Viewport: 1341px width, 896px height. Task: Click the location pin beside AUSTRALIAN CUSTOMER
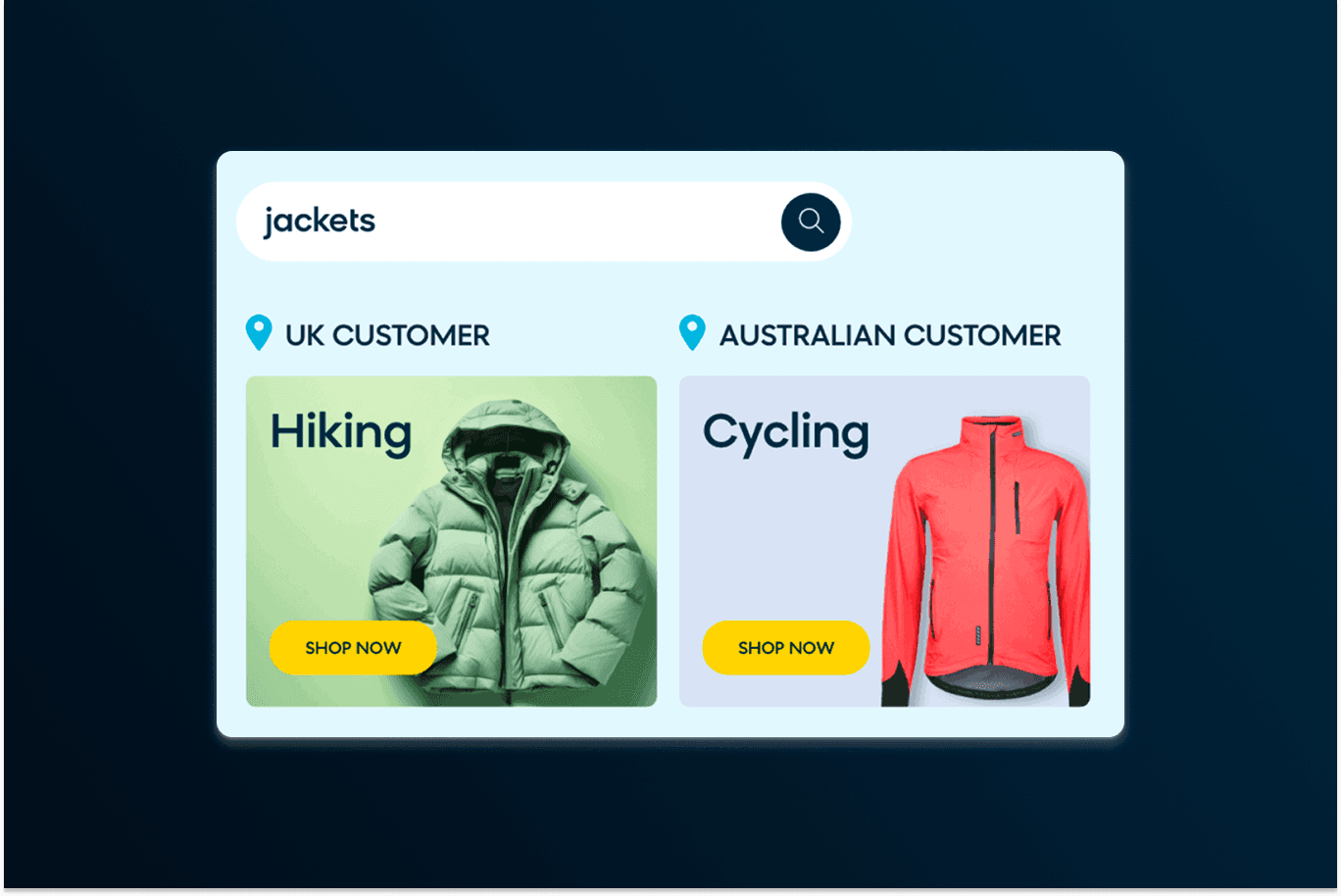coord(692,333)
